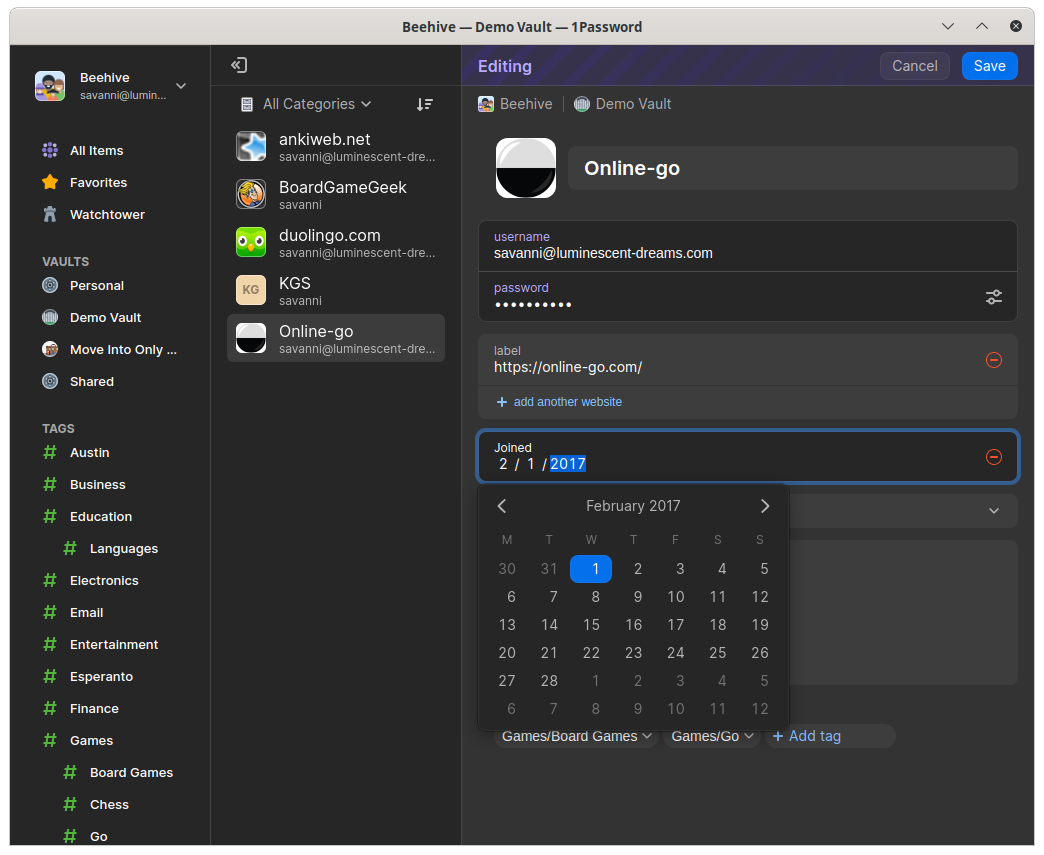Filter by the Chess tag

(109, 804)
